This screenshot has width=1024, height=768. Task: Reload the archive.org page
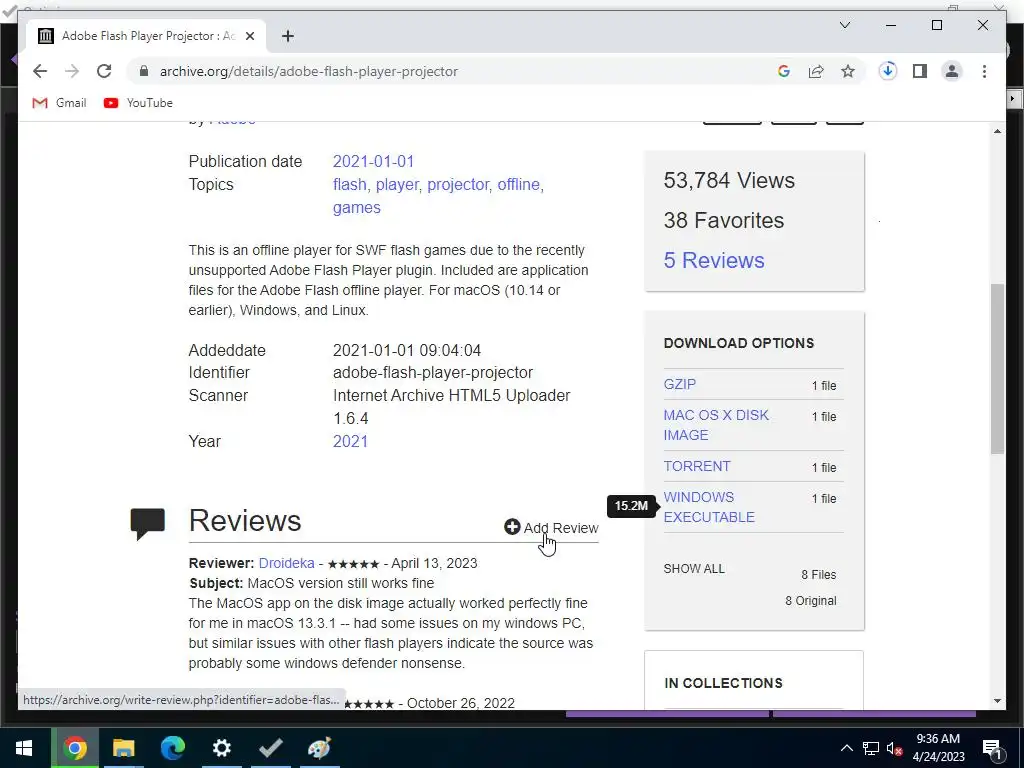pyautogui.click(x=104, y=71)
